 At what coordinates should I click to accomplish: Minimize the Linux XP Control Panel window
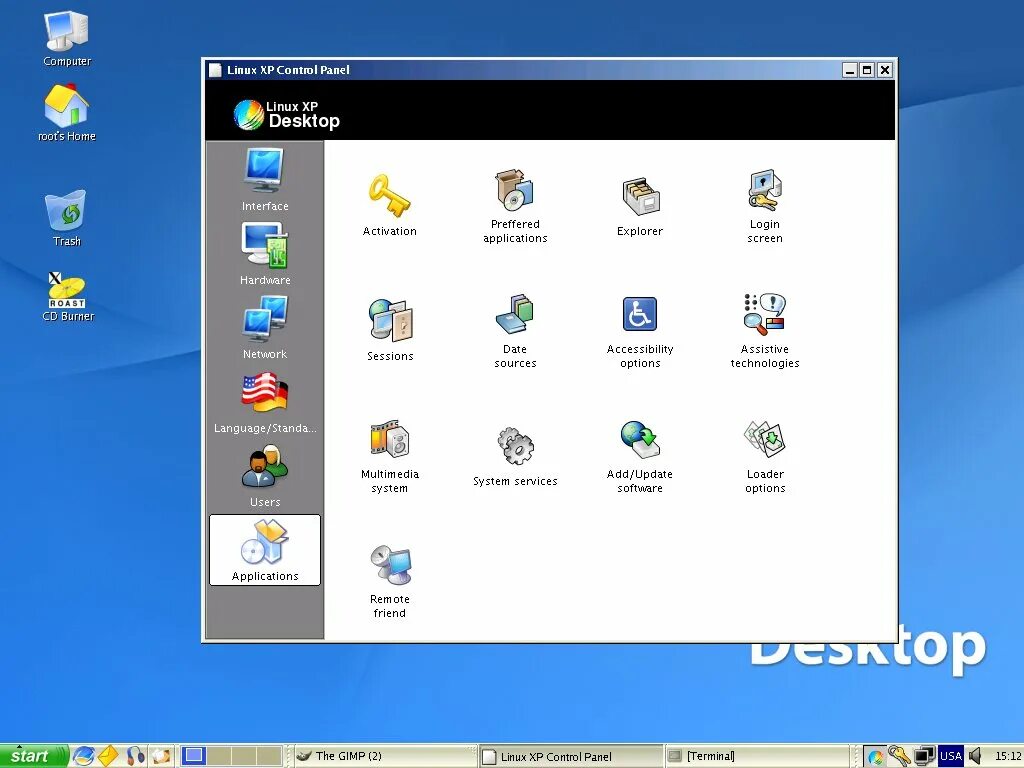[850, 70]
